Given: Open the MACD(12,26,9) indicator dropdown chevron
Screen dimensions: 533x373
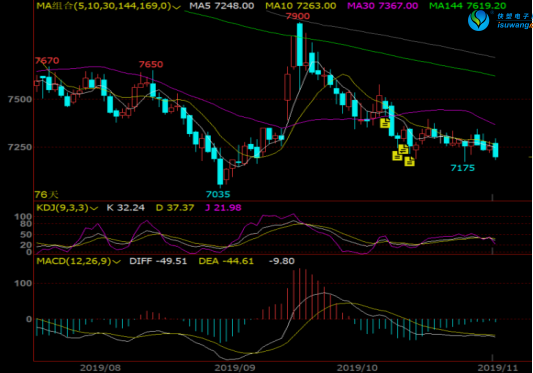Looking at the screenshot, I should (x=116, y=261).
